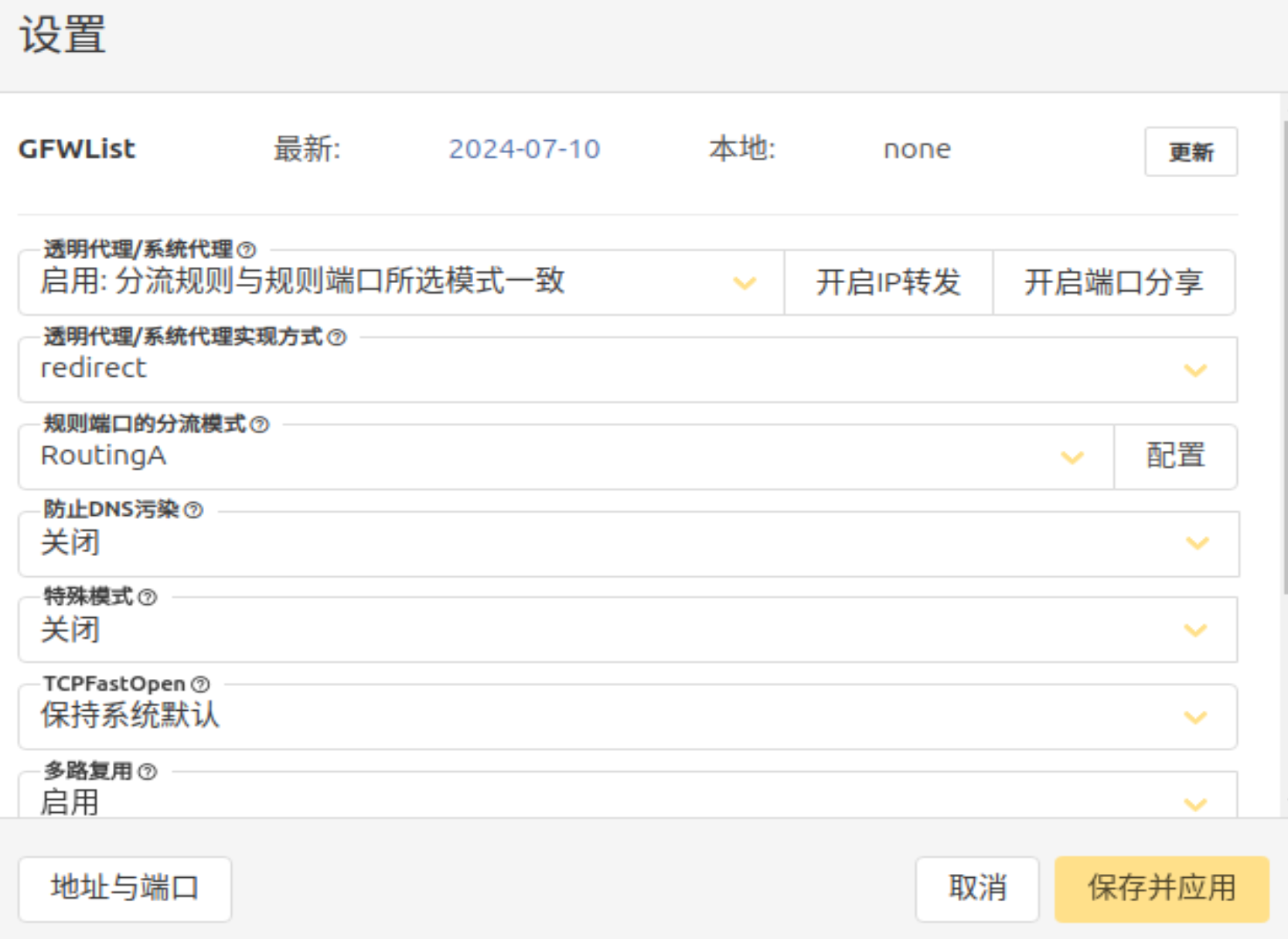Click the help icon beside 透明代理/系统代理

tap(247, 250)
